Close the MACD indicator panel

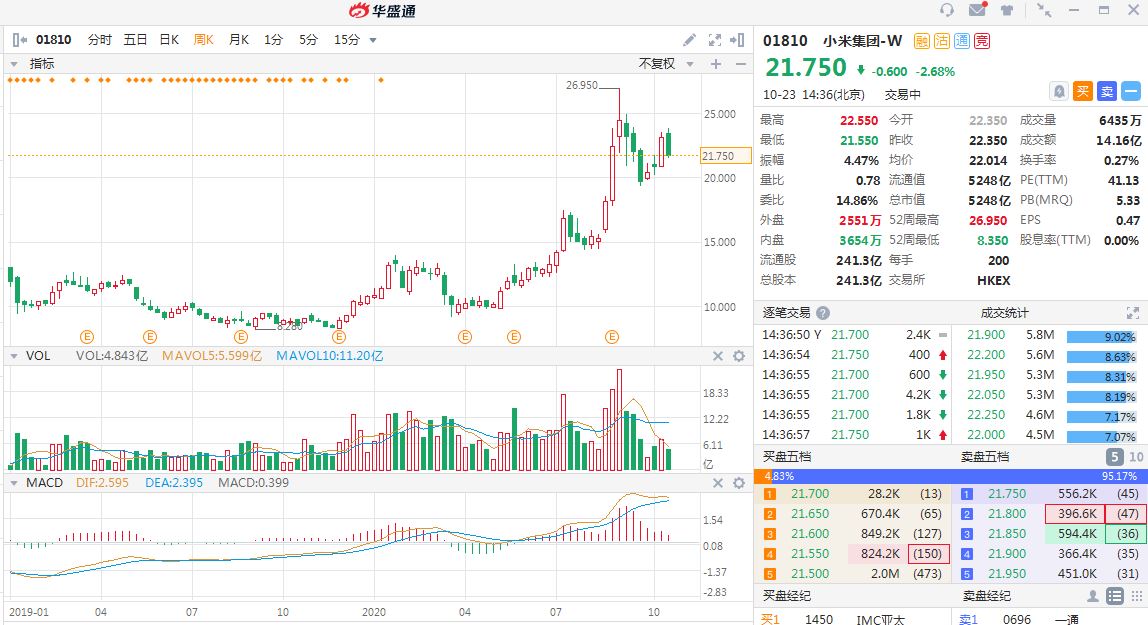(718, 483)
